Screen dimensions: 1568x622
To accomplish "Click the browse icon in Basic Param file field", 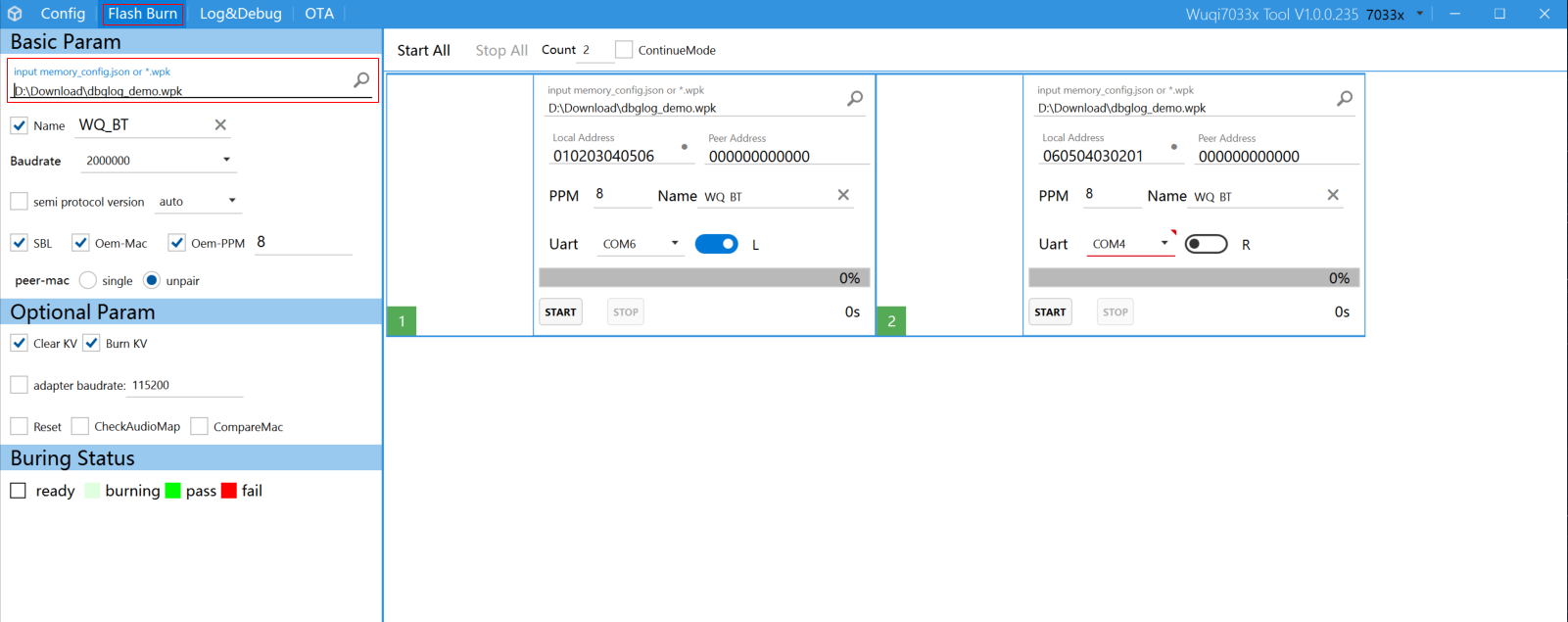I will tap(361, 80).
